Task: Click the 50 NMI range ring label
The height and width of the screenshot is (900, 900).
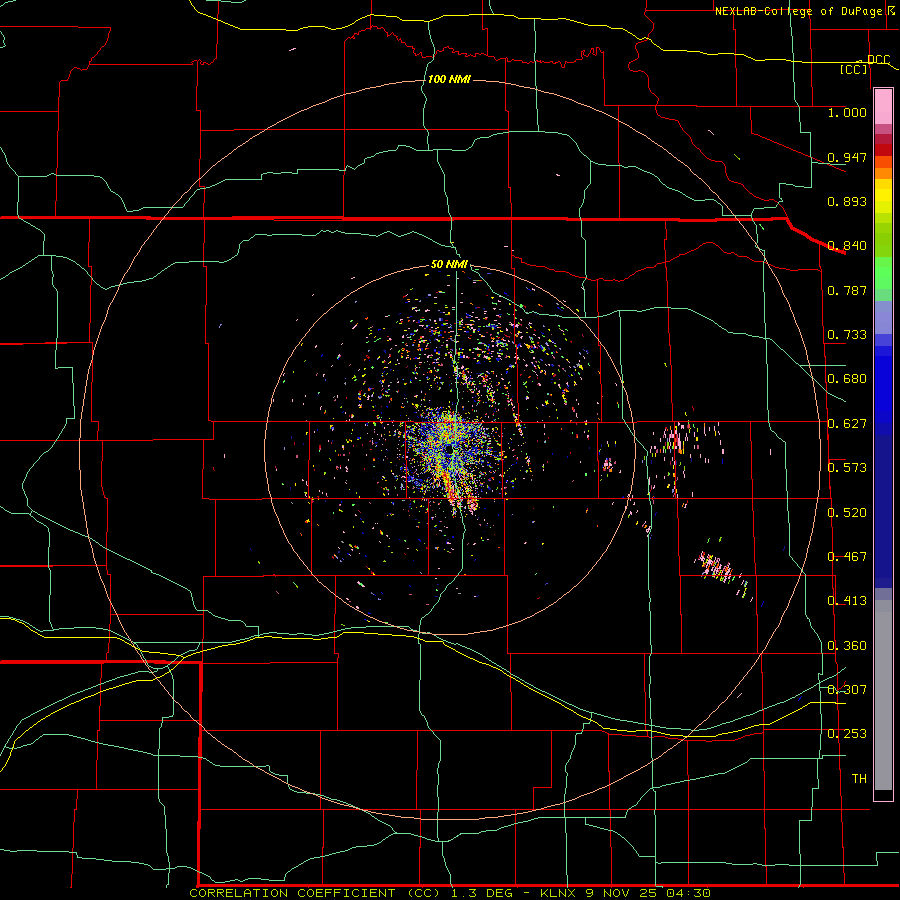Action: tap(449, 264)
